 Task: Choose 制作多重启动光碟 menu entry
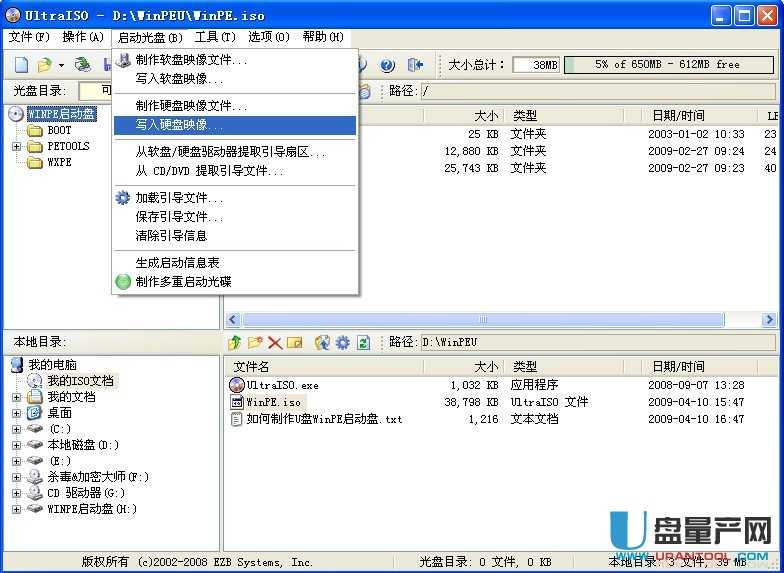183,282
